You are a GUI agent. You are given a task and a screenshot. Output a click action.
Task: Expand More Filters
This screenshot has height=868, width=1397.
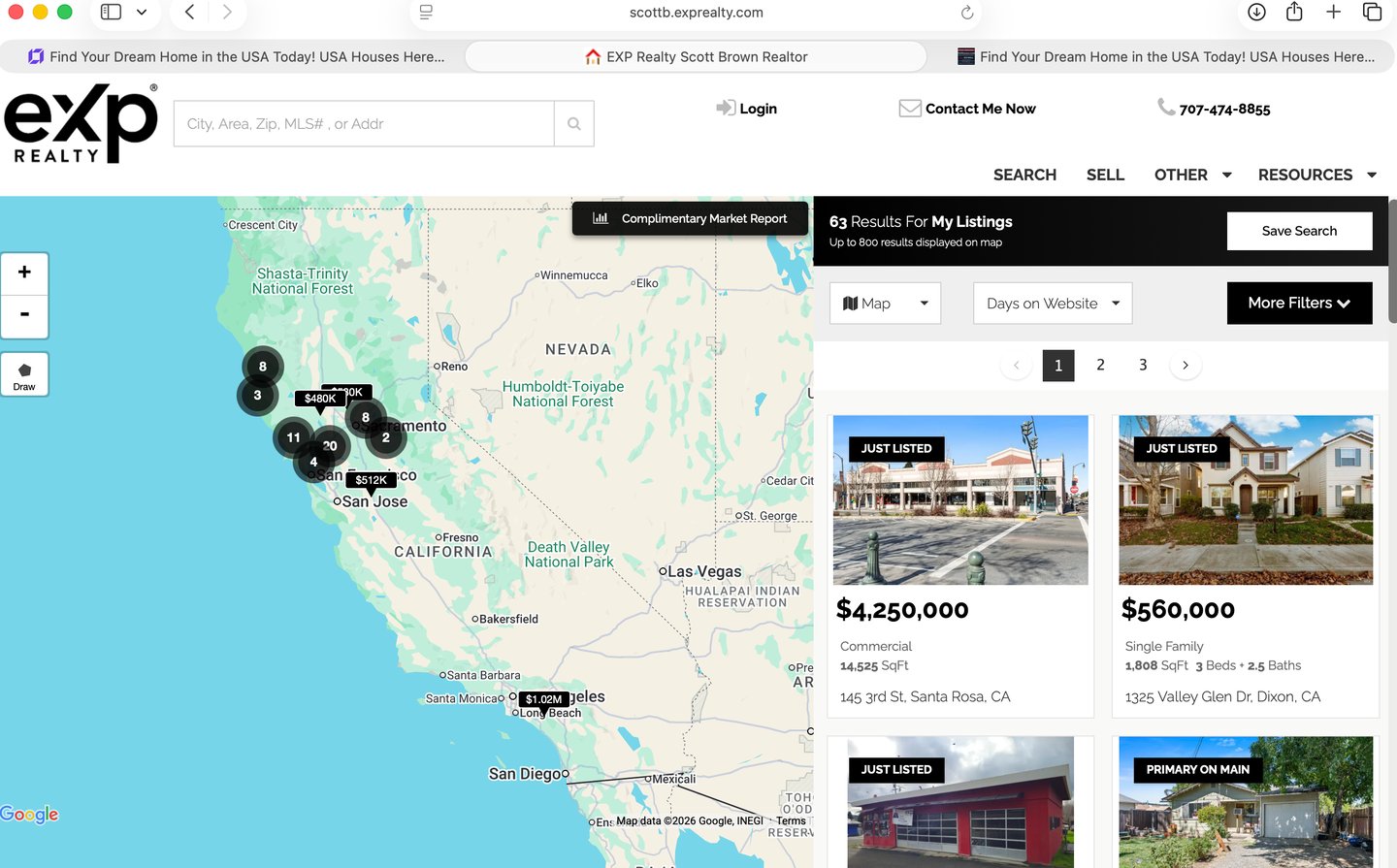(1299, 304)
